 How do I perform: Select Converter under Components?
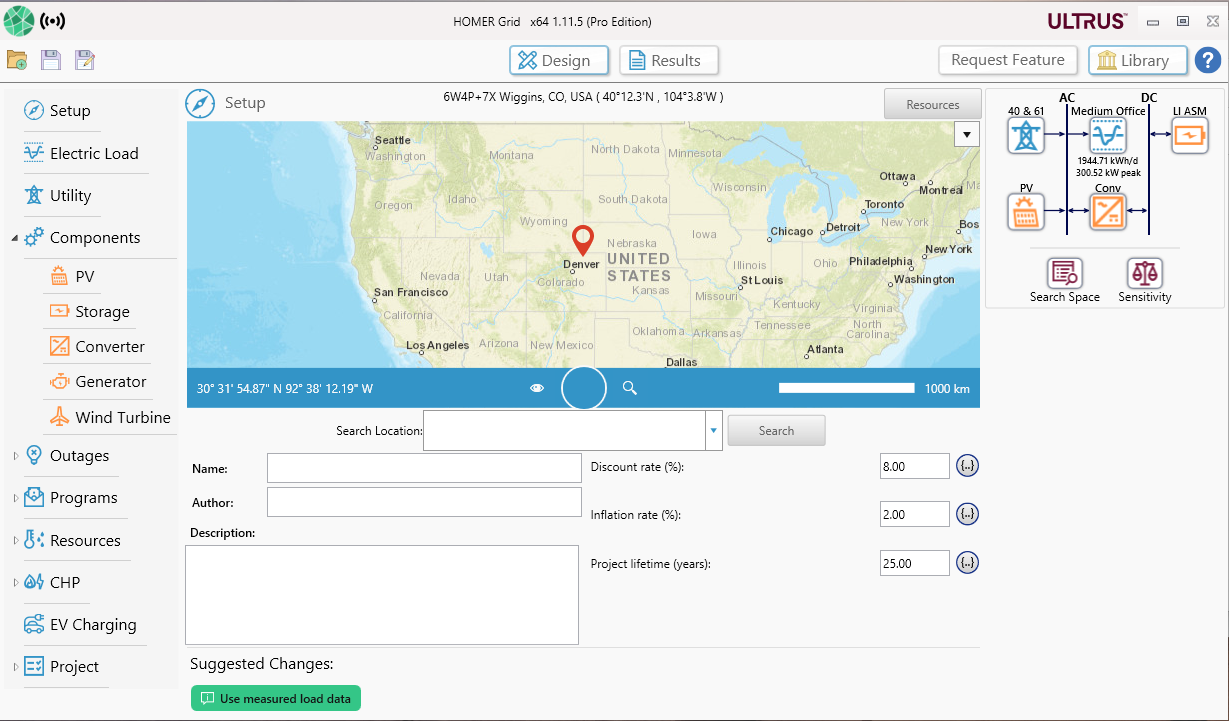tap(97, 347)
